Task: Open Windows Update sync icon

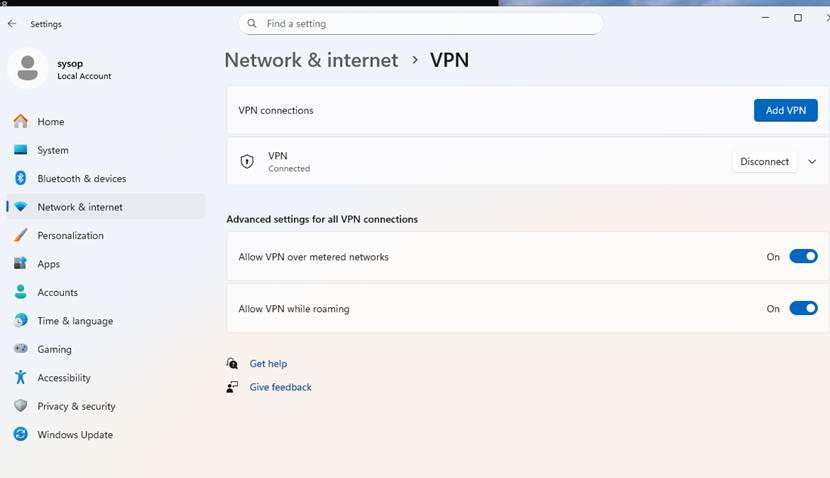Action: pyautogui.click(x=21, y=434)
